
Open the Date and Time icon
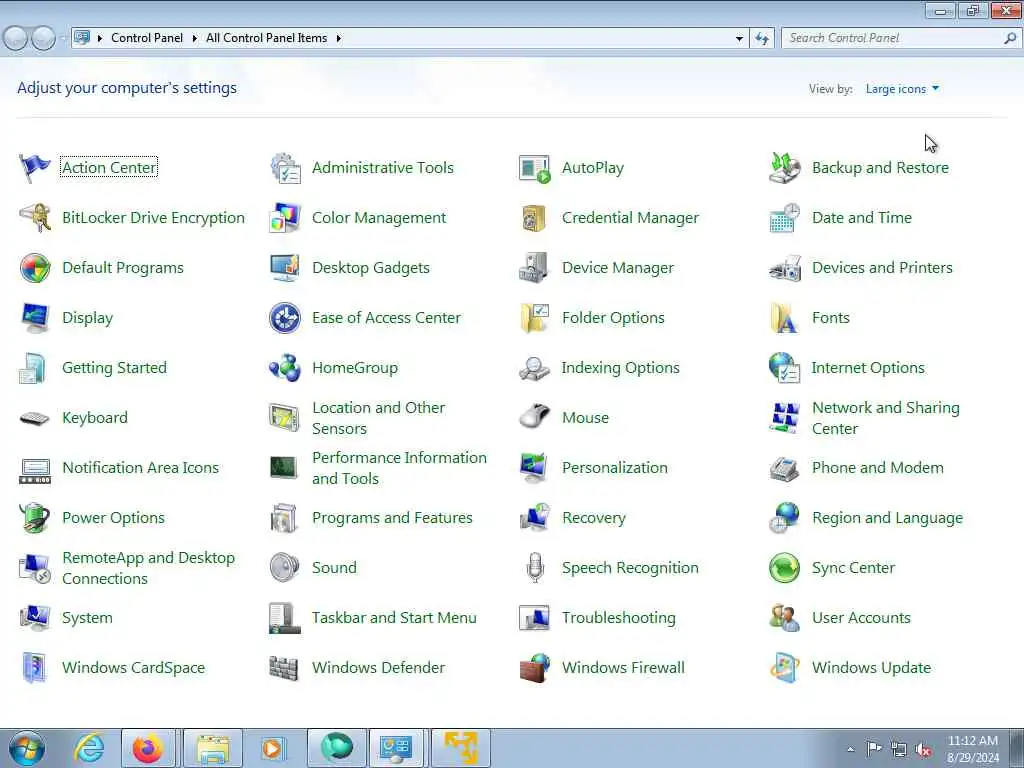(785, 218)
